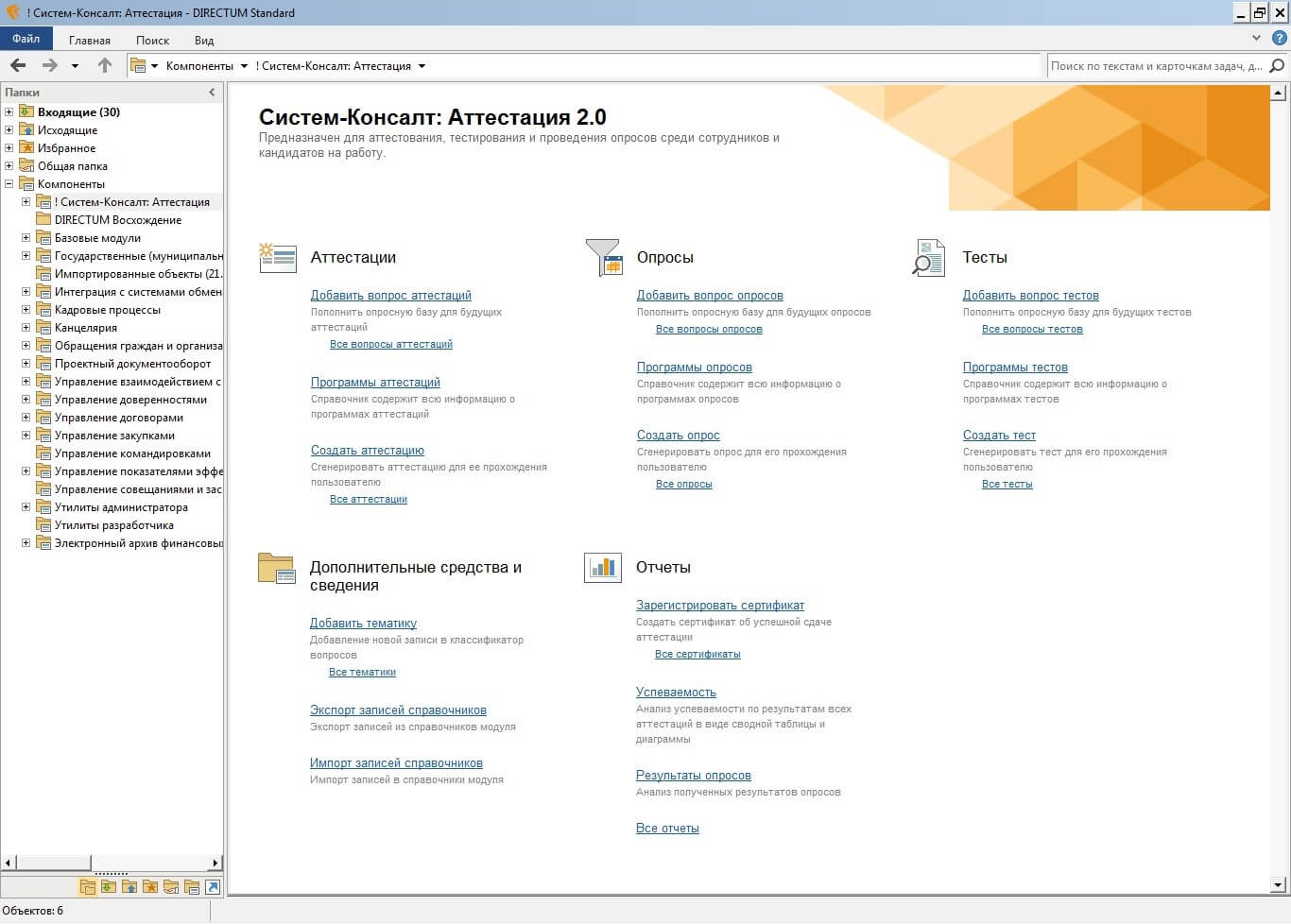
Task: Click the blue shortcut arrow icon
Action: (x=213, y=887)
